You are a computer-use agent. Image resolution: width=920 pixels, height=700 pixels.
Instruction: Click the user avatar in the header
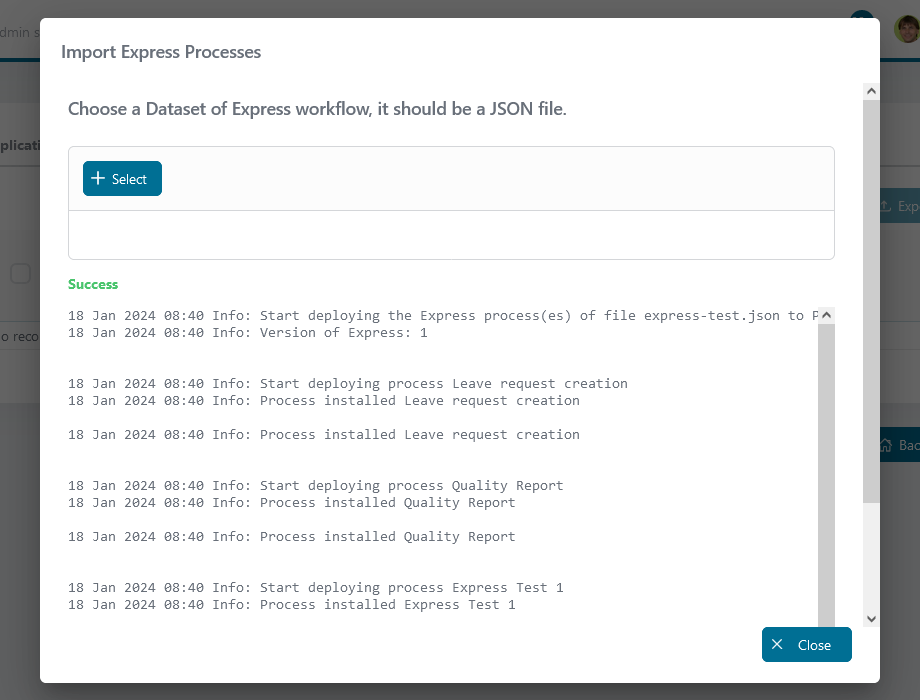907,28
